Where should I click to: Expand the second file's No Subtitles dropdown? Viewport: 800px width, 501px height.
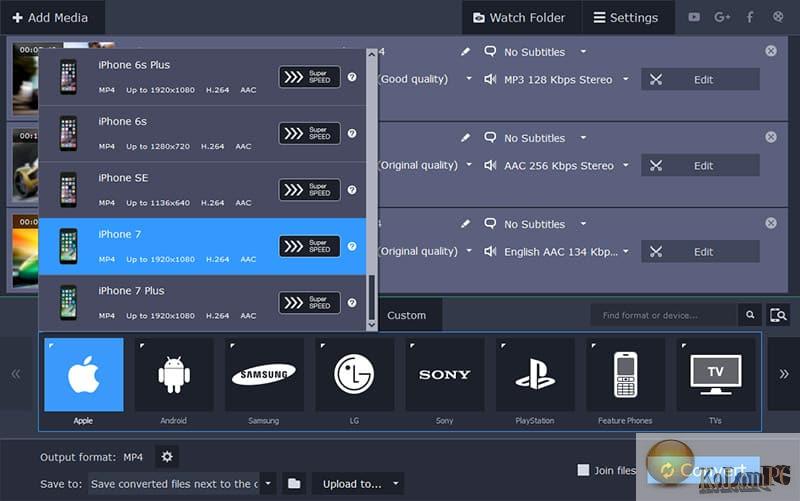[x=583, y=138]
